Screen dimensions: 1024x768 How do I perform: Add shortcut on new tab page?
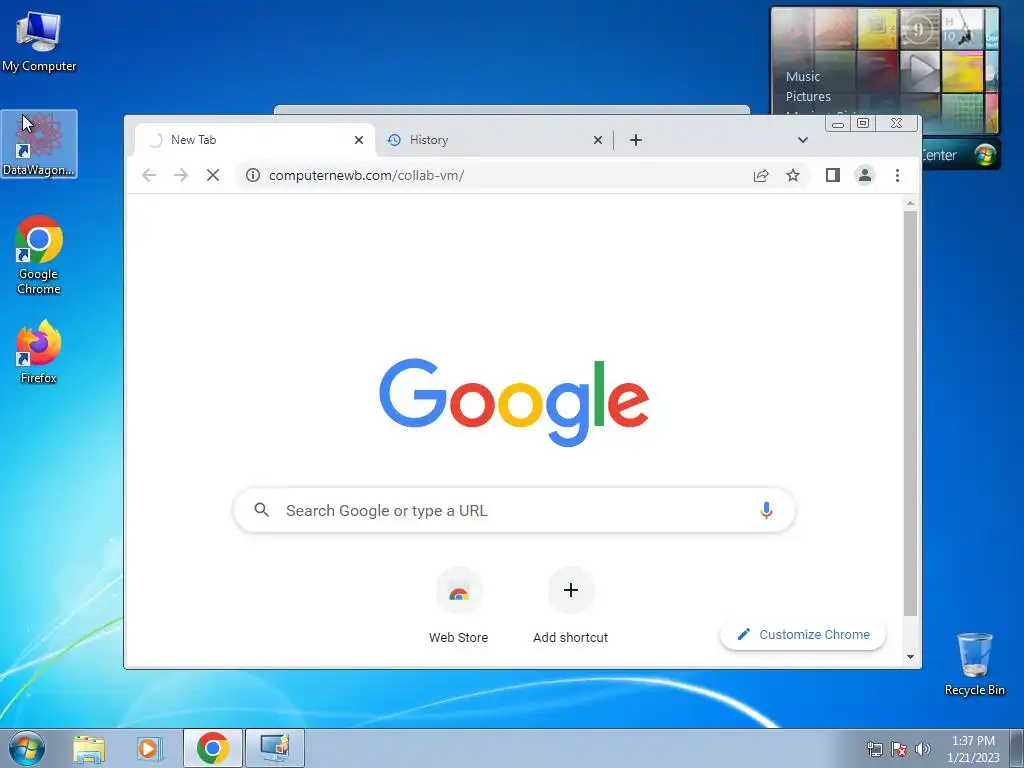pyautogui.click(x=570, y=606)
